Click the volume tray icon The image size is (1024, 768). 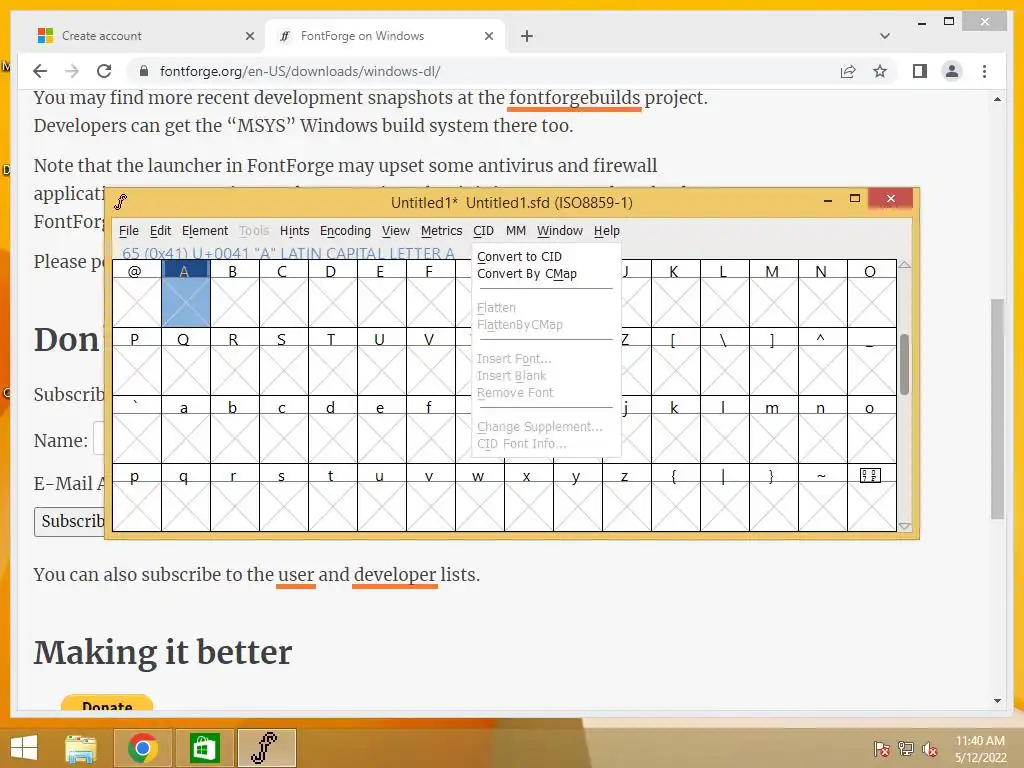(x=929, y=749)
